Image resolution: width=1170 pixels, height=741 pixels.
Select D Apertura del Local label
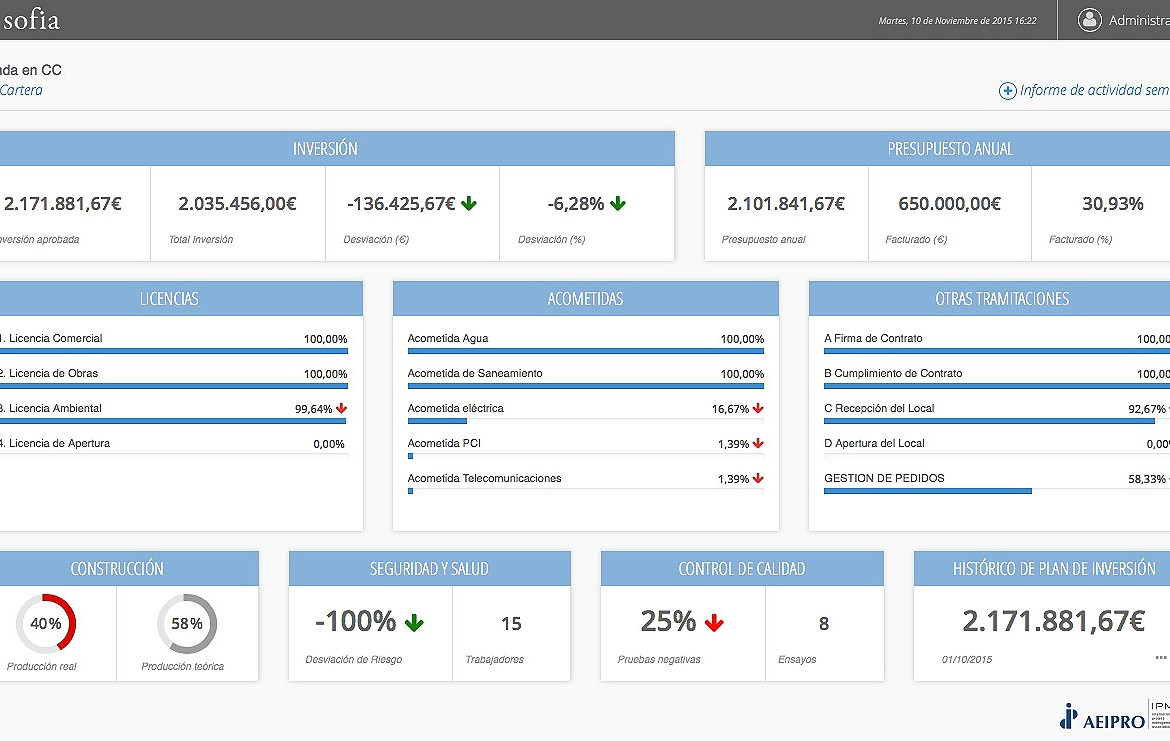[874, 443]
